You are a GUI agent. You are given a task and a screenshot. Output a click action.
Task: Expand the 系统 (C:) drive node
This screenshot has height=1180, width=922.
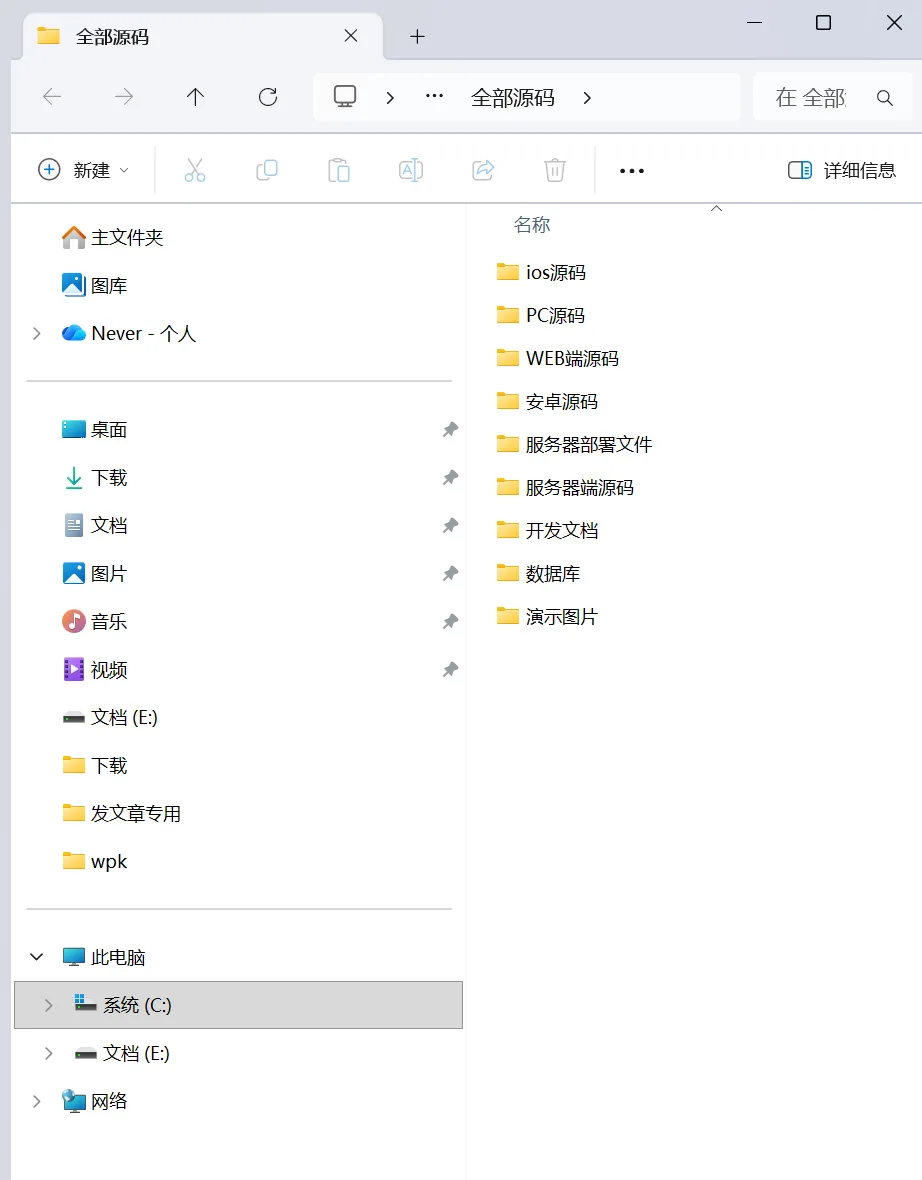[x=48, y=1005]
